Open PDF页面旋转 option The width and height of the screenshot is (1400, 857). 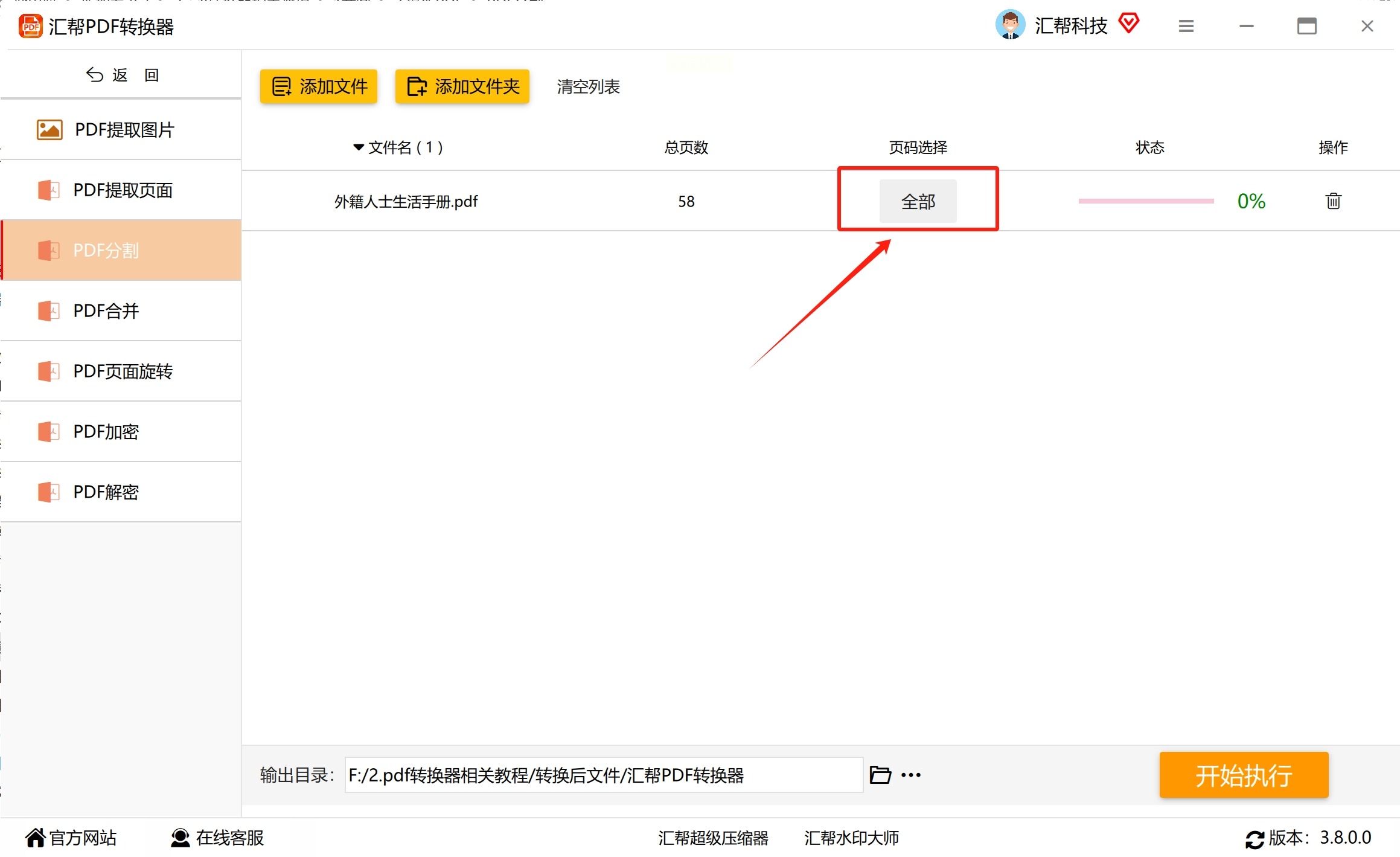coord(123,371)
